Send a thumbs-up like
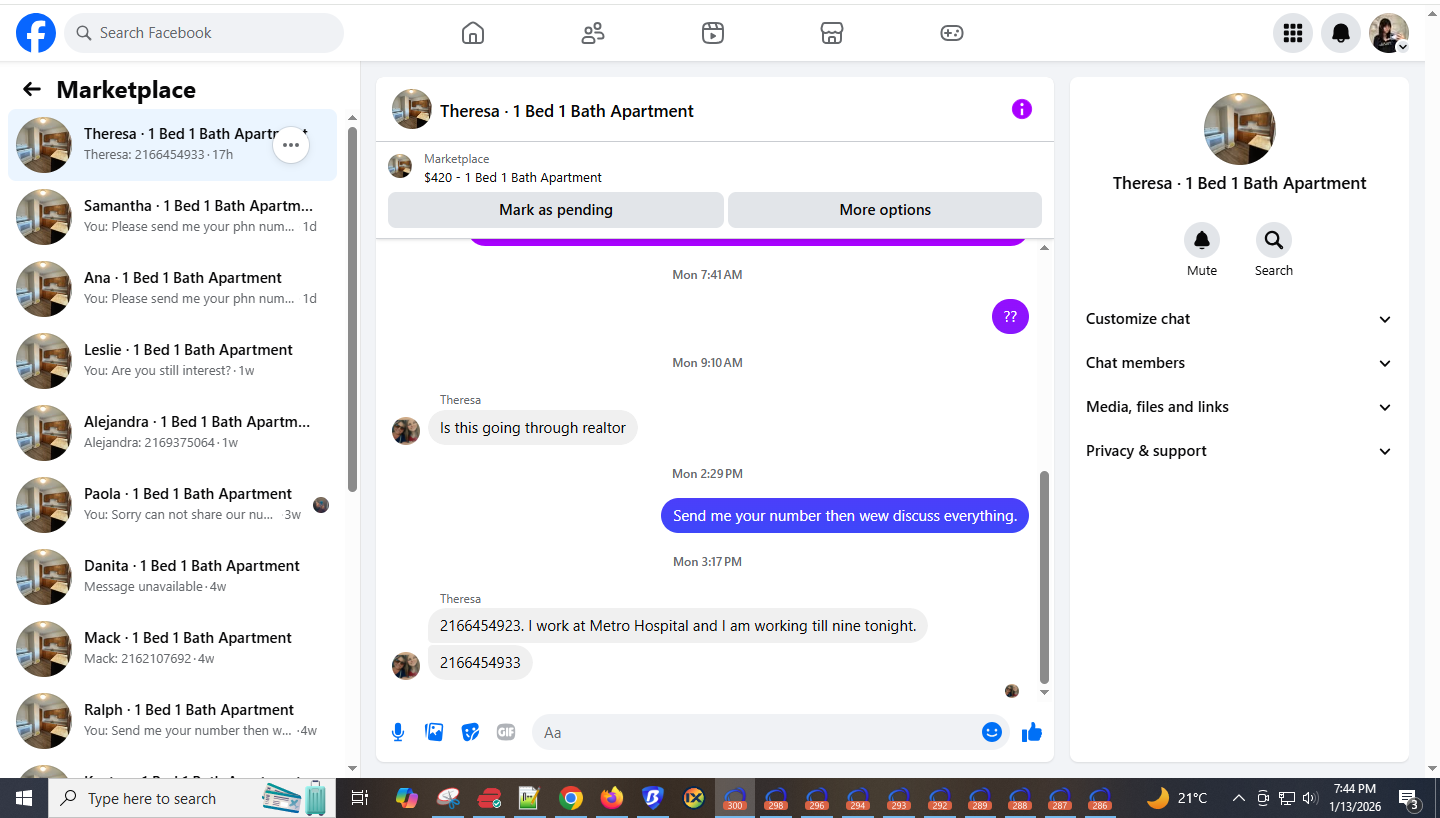1440x818 pixels. [1032, 732]
